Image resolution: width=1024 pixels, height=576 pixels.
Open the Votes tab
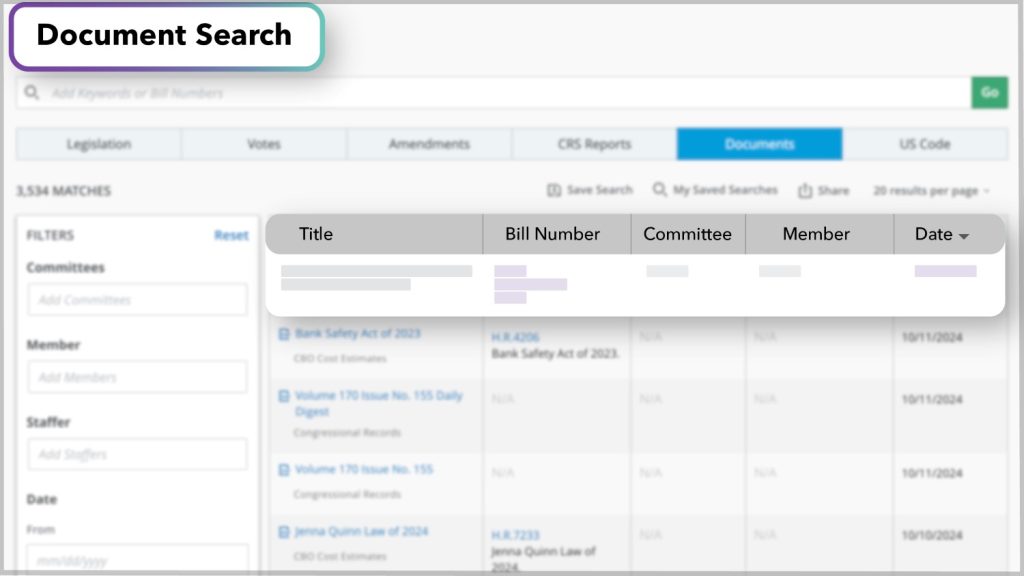click(263, 144)
